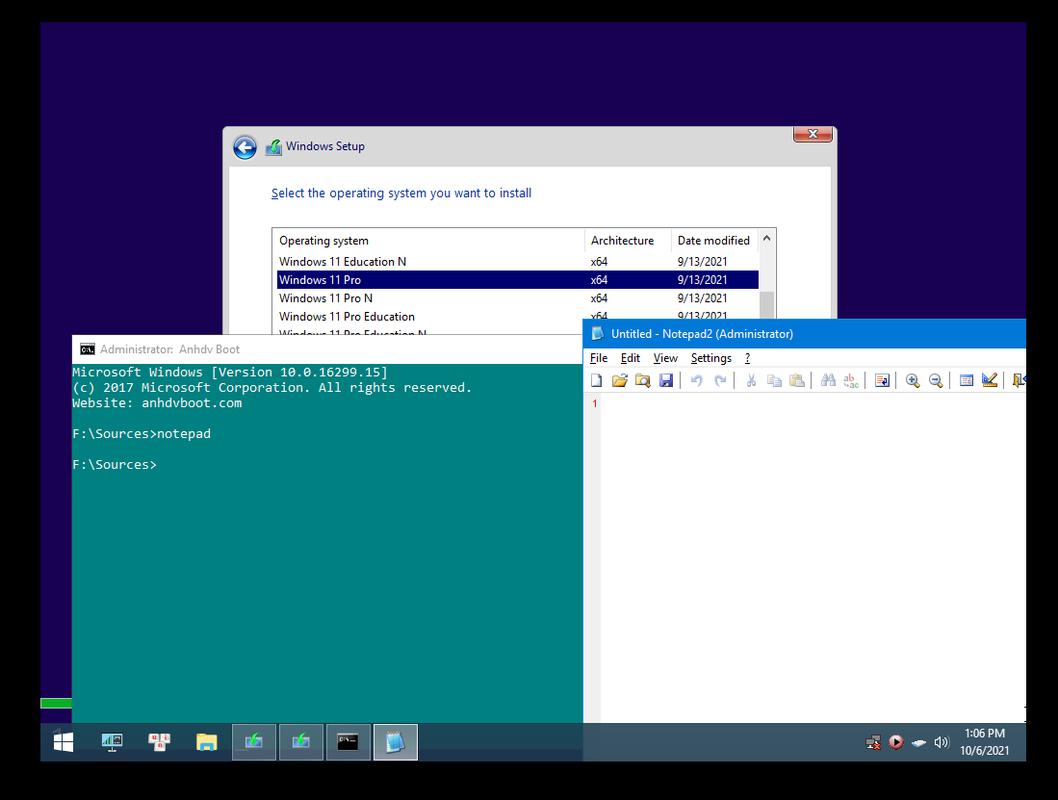Click inside the Notepad2 text area
The image size is (1058, 800).
pyautogui.click(x=812, y=559)
